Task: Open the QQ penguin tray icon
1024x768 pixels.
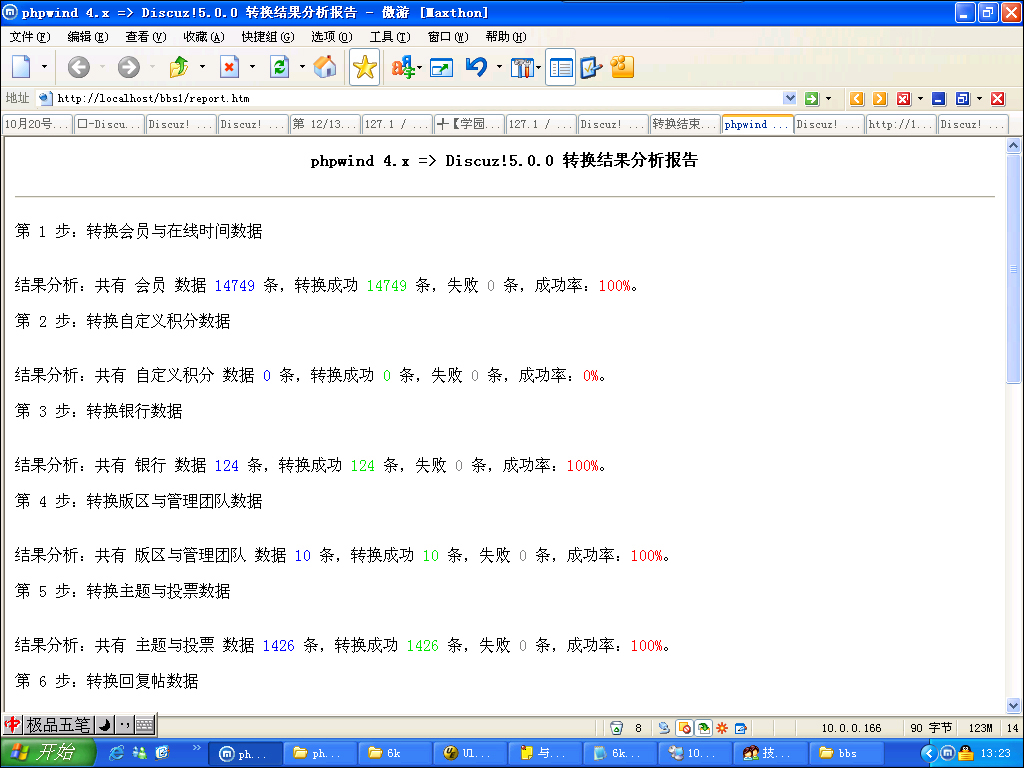Action: point(966,753)
